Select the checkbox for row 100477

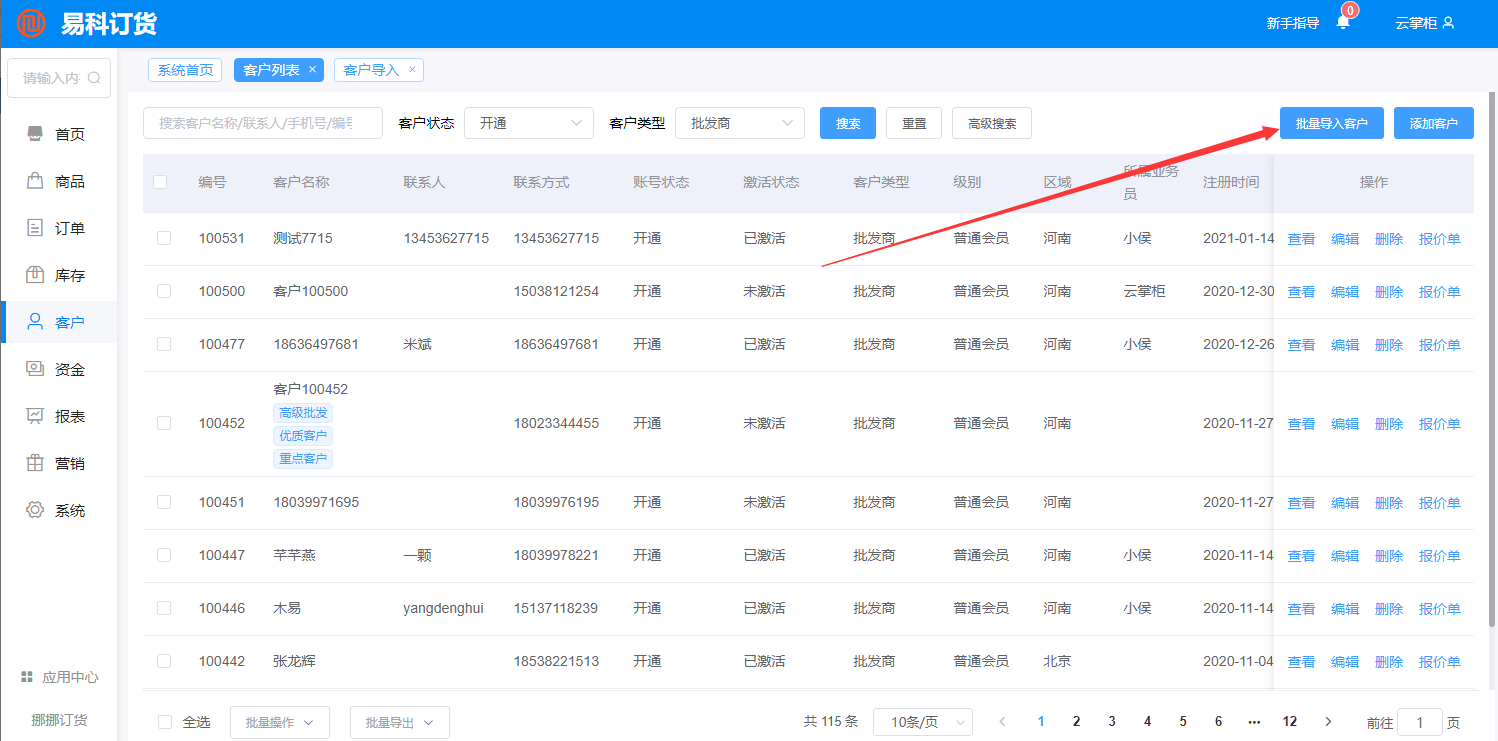tap(164, 344)
